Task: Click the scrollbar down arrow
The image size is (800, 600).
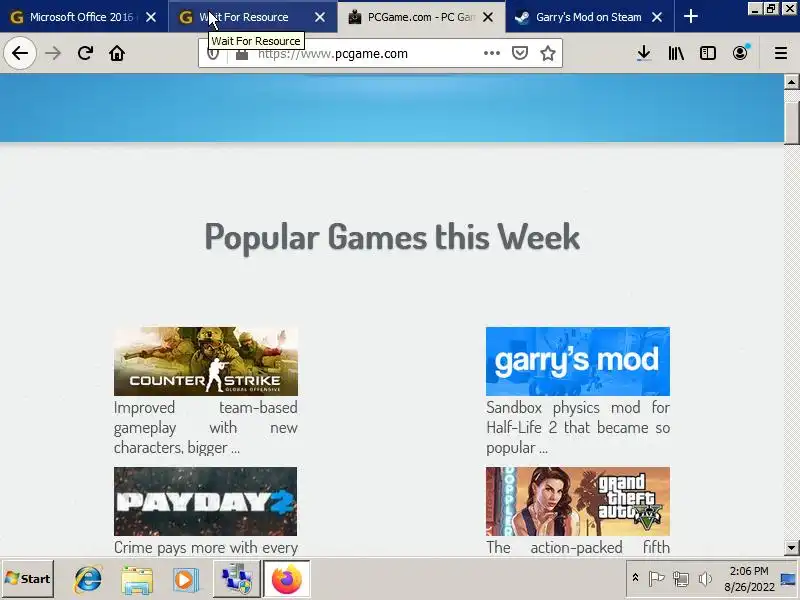Action: [791, 548]
